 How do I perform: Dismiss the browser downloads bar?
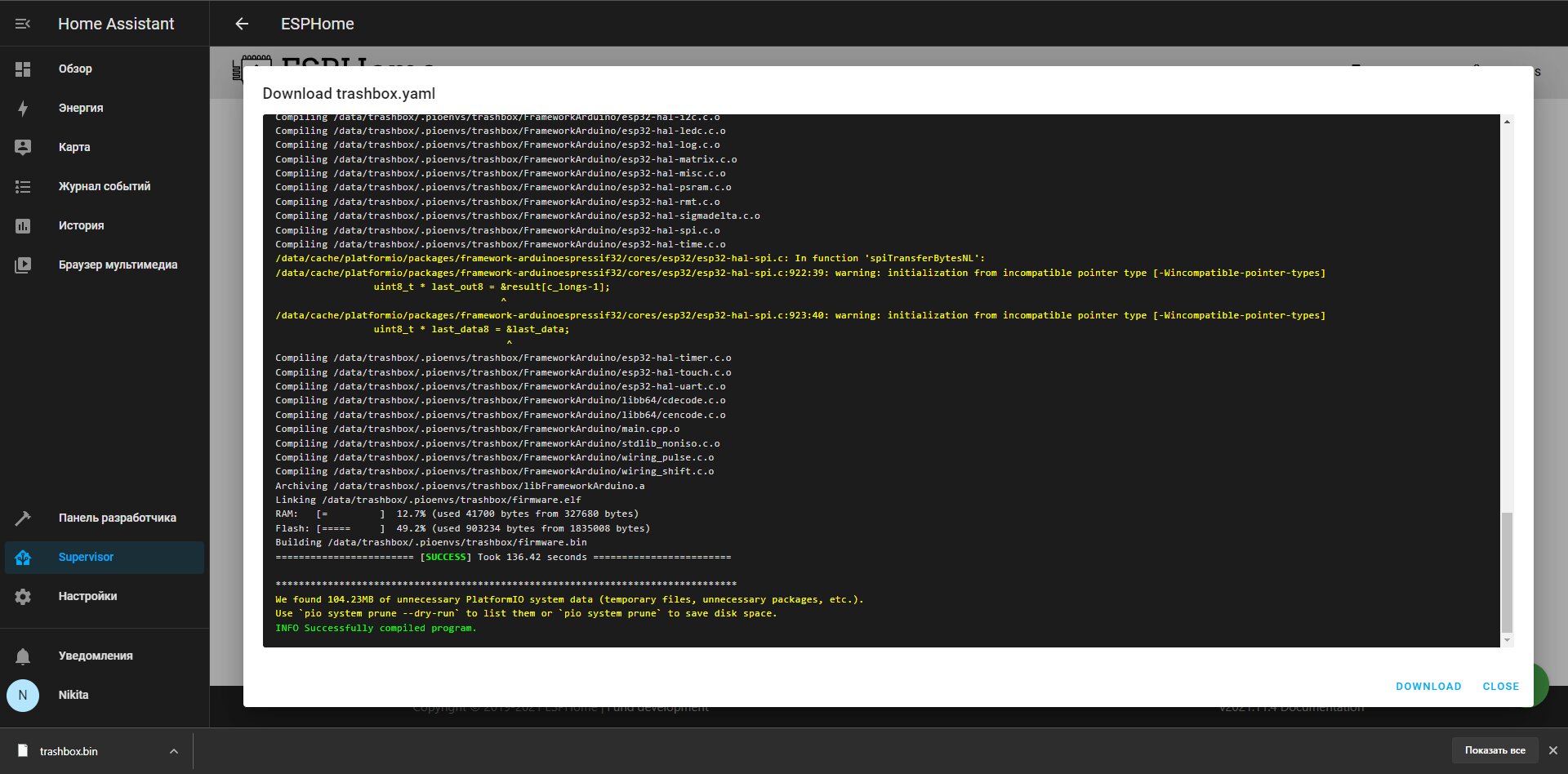[x=1553, y=750]
